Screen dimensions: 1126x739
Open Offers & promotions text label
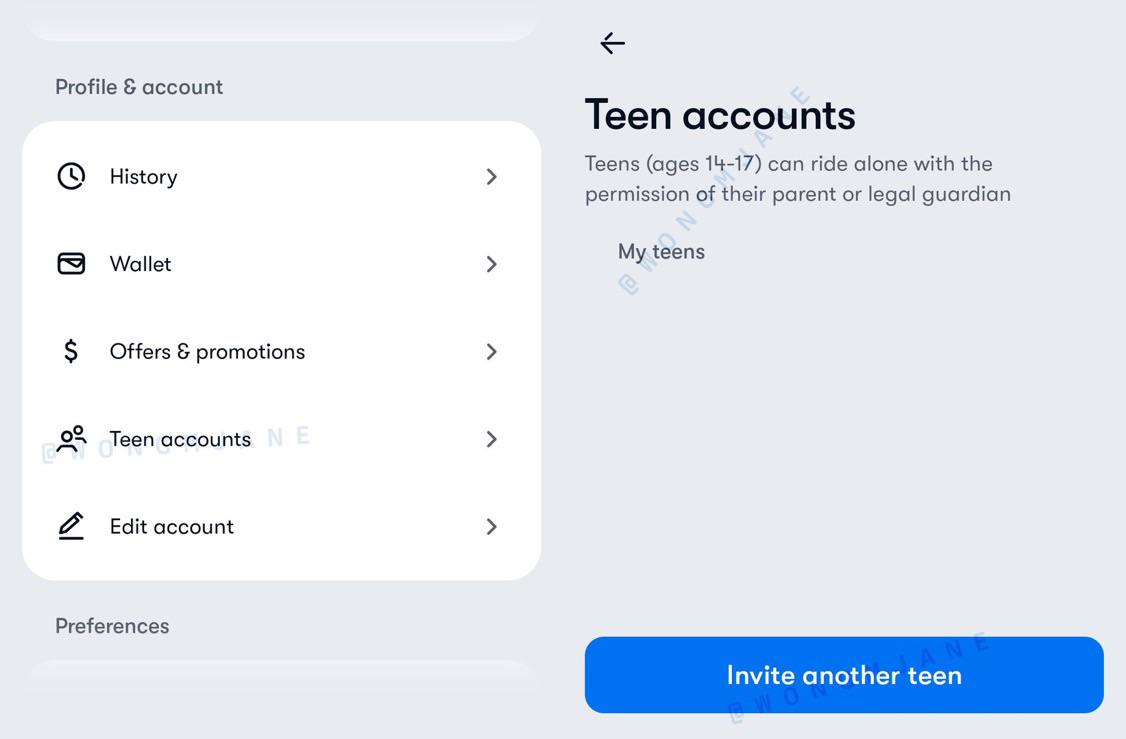207,352
